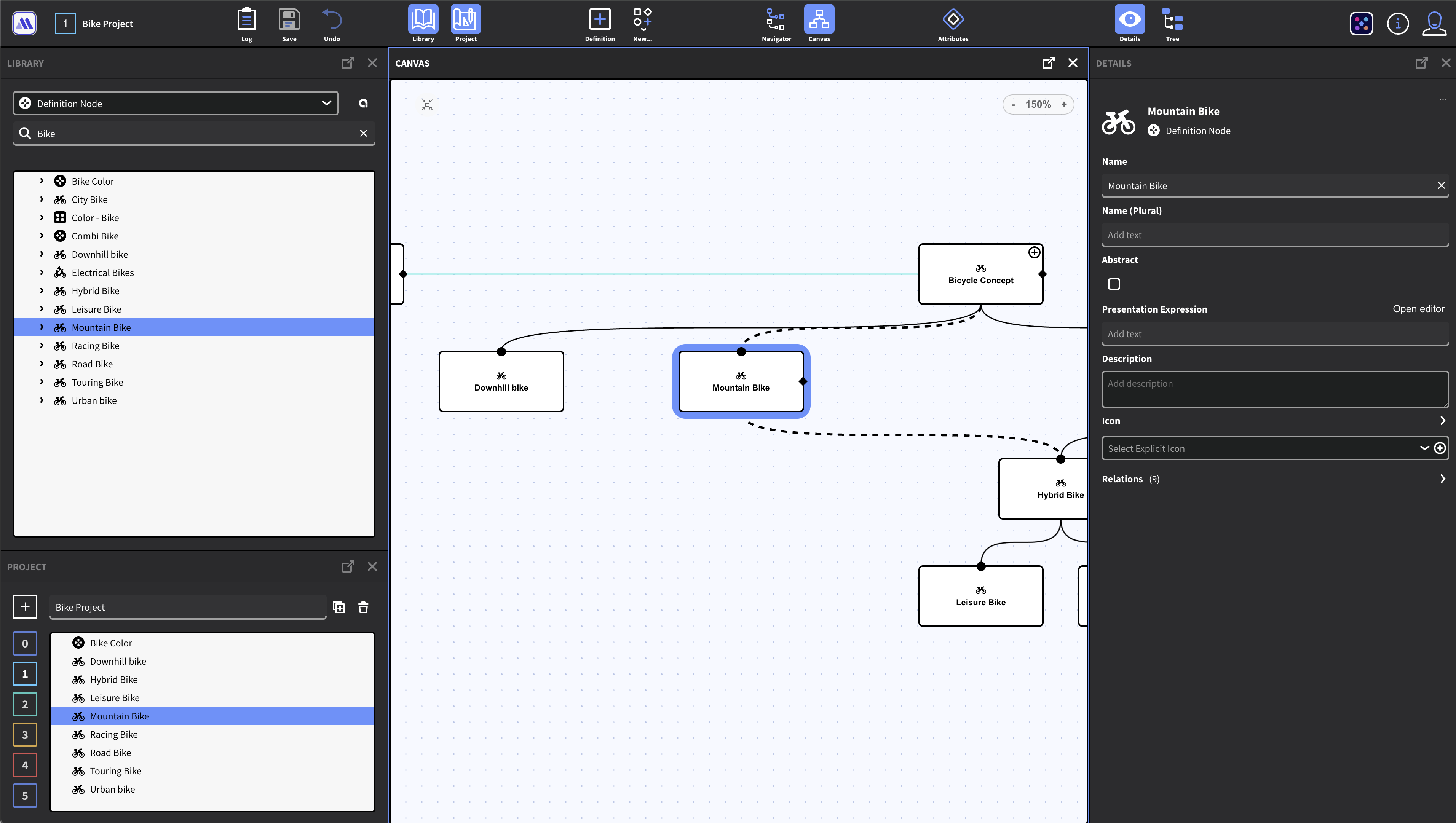Open the Definition Node type dropdown
Viewport: 1456px width, 823px height.
pos(176,104)
